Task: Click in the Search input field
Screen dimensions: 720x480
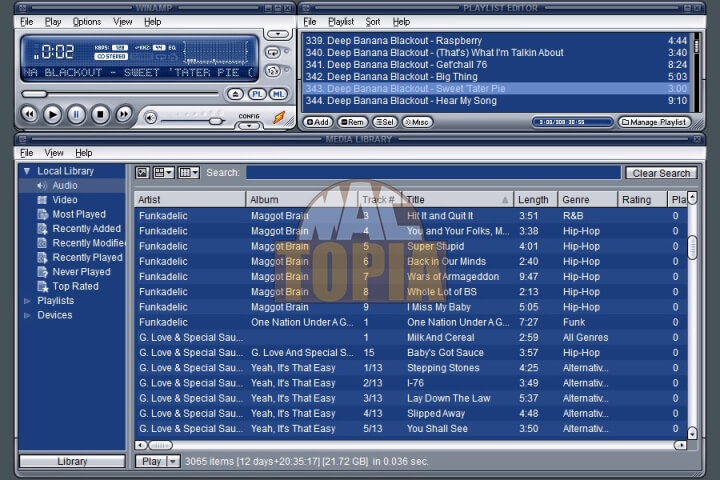Action: pyautogui.click(x=433, y=173)
